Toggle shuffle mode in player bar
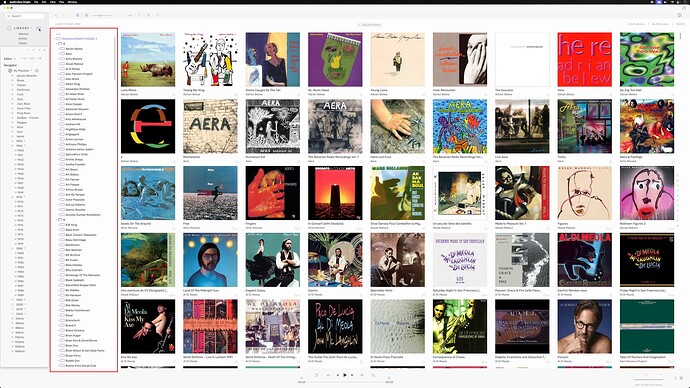 click(373, 375)
